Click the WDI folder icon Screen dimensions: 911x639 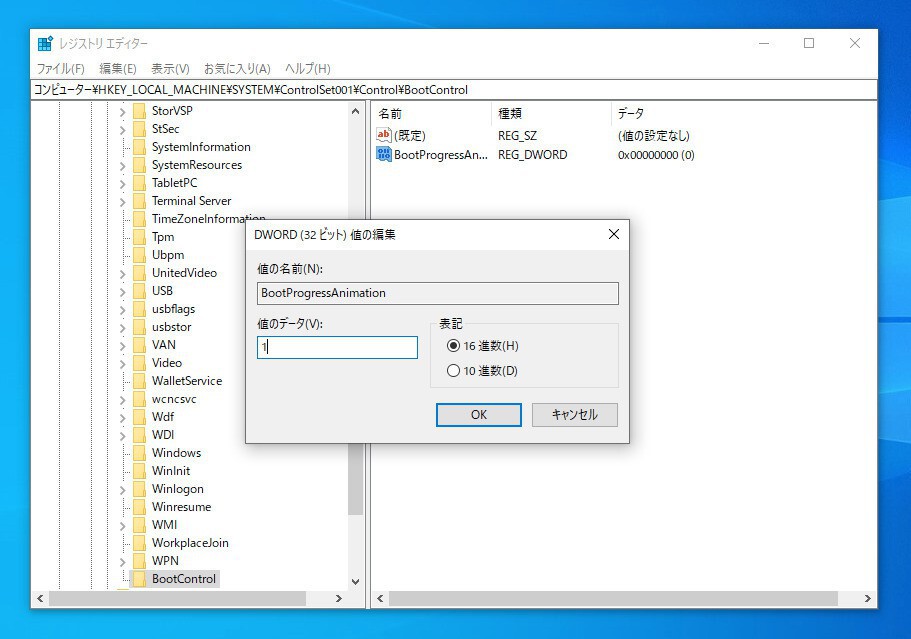(x=139, y=435)
